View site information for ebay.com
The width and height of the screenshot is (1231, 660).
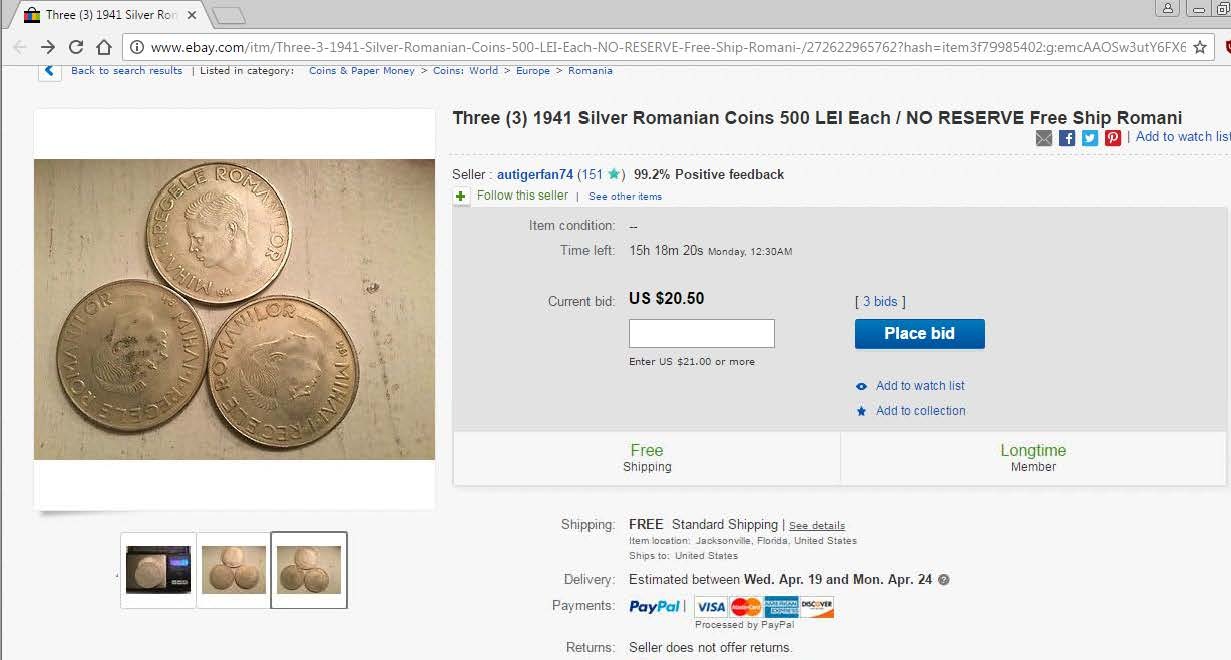tap(137, 47)
